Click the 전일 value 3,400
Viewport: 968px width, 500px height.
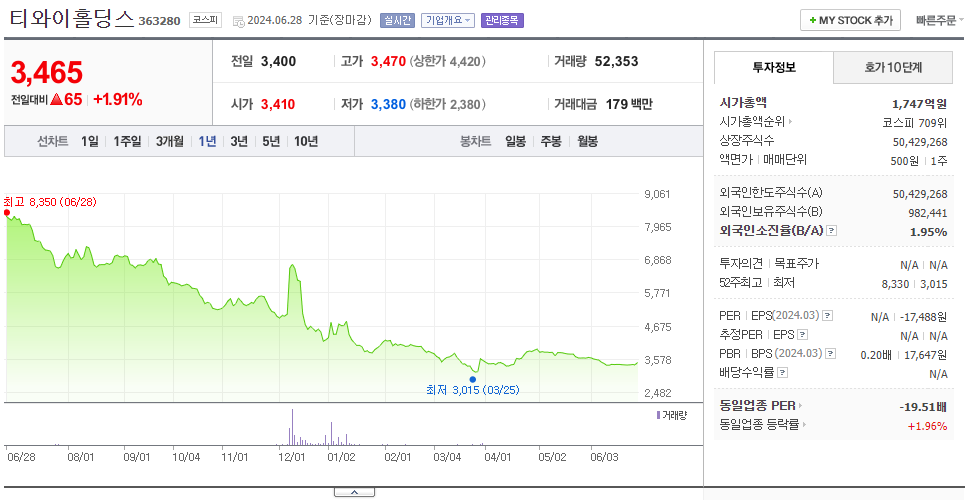[278, 62]
